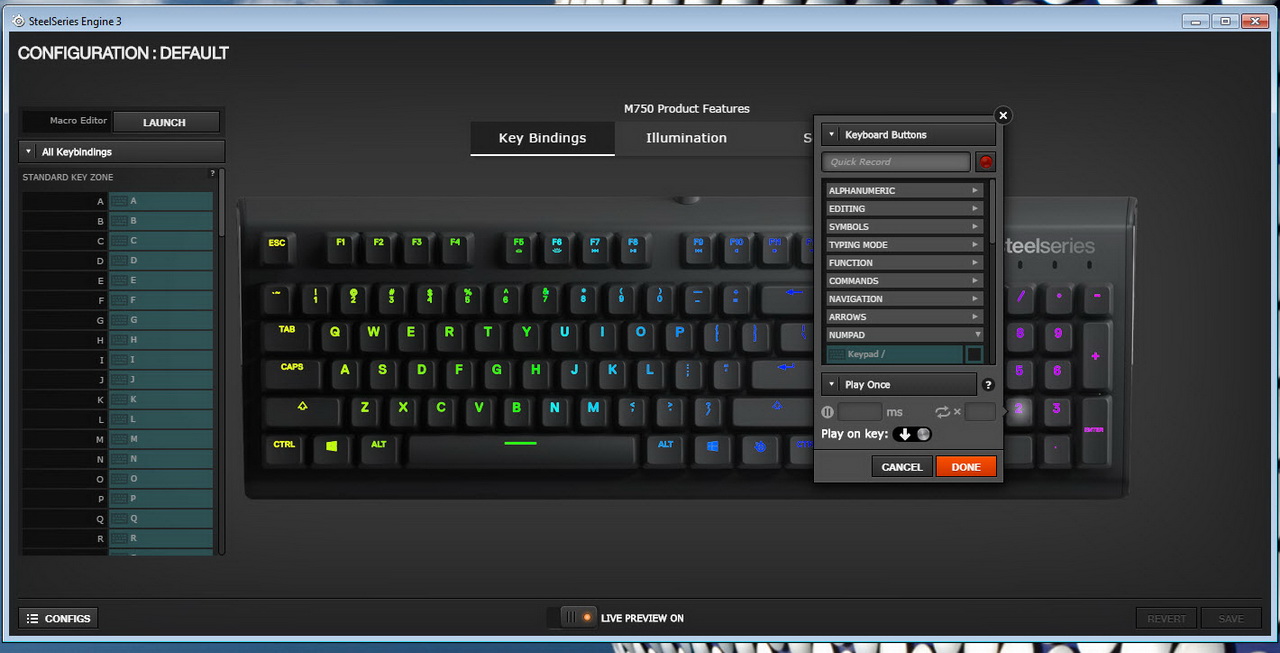Image resolution: width=1280 pixels, height=653 pixels.
Task: Toggle the Play on key switch
Action: click(912, 434)
